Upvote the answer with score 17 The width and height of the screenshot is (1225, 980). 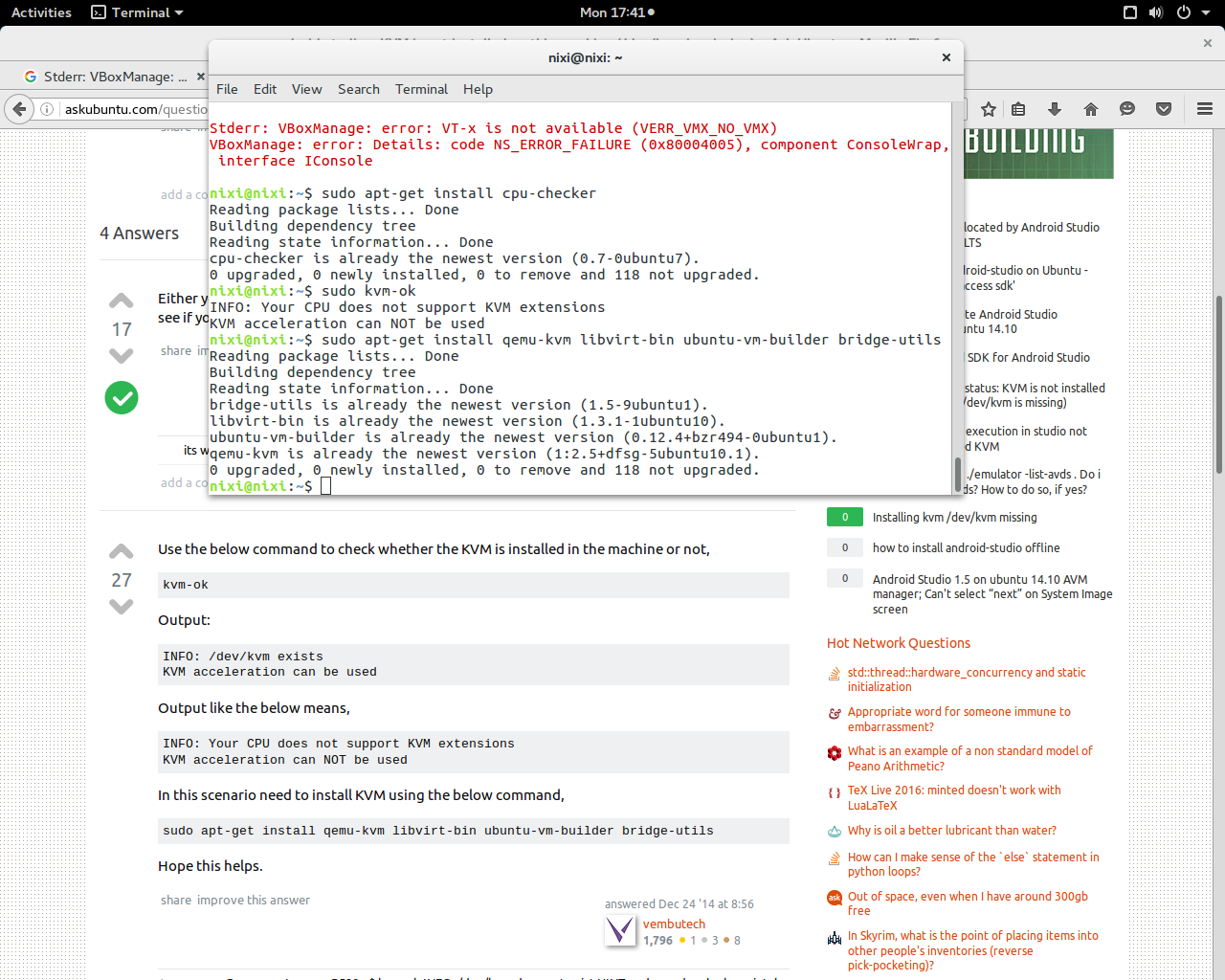(122, 301)
